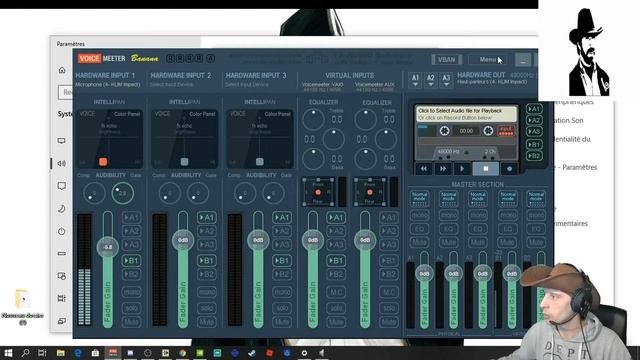Screen dimensions: 640x360
Task: Solo Hardware Input 1 strip
Action: pos(131,308)
